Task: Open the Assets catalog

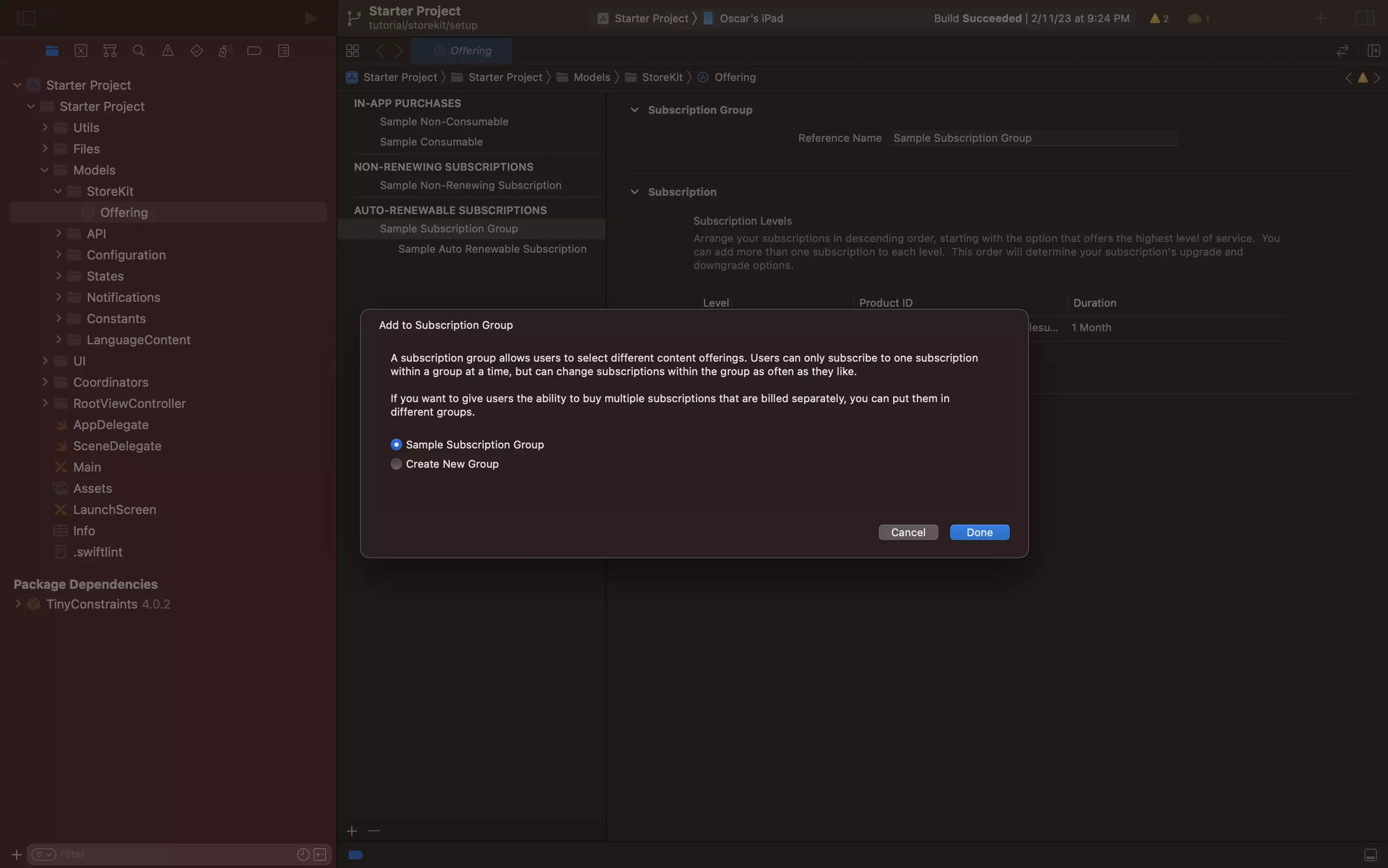Action: [x=93, y=488]
